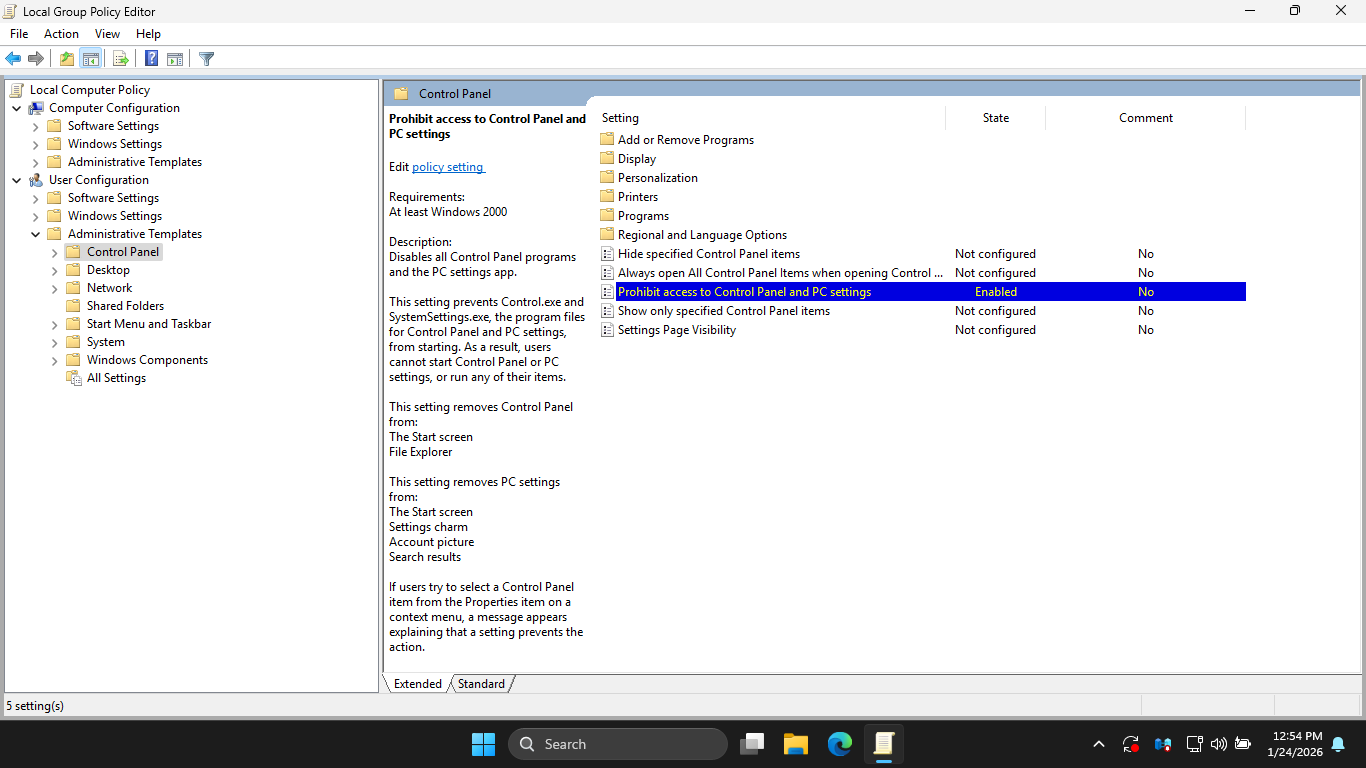Open File Explorer from the taskbar
Screen dimensions: 1366x768
coord(795,744)
